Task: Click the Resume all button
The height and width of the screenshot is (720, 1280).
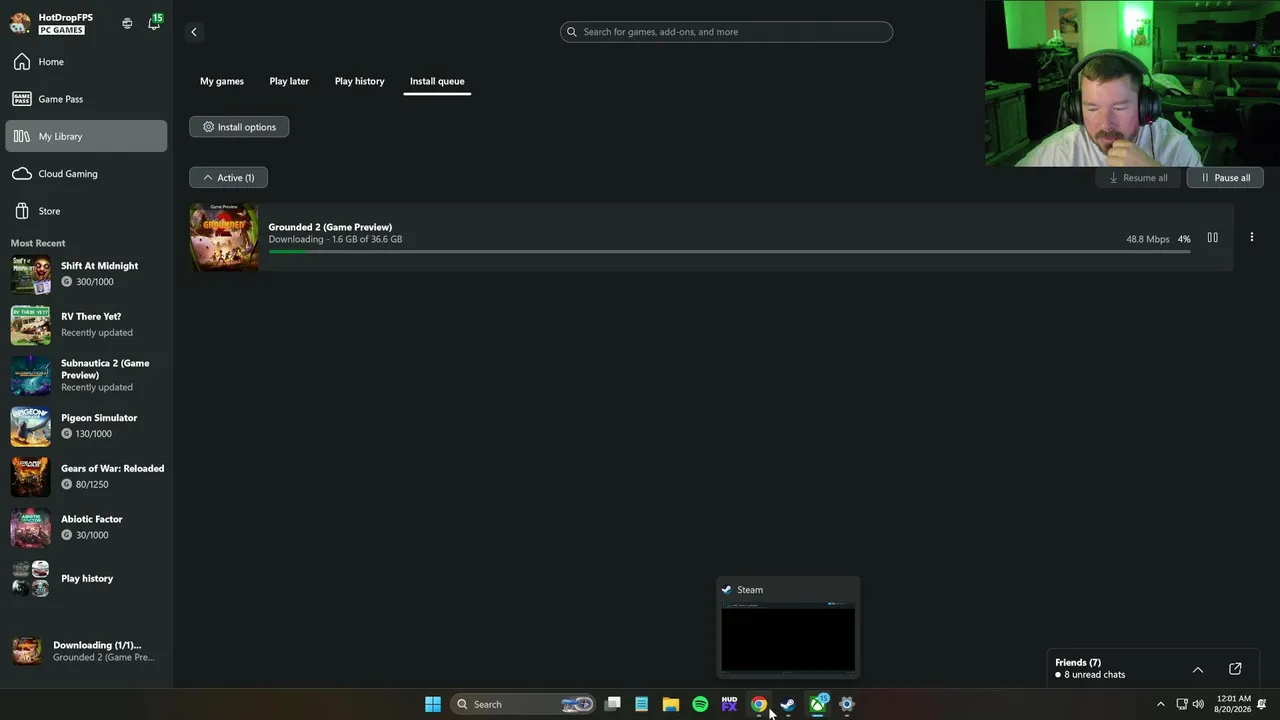Action: click(1138, 178)
